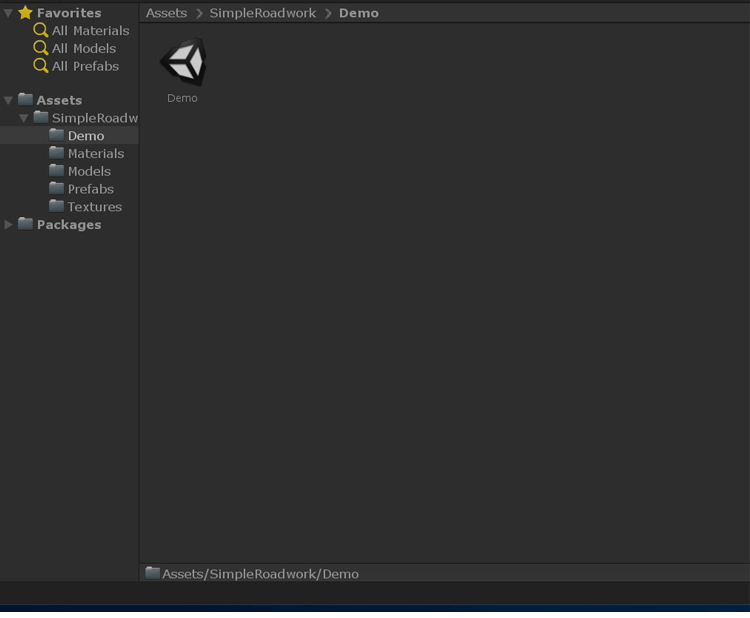The width and height of the screenshot is (750, 618).
Task: Open the Textures folder
Action: point(94,207)
